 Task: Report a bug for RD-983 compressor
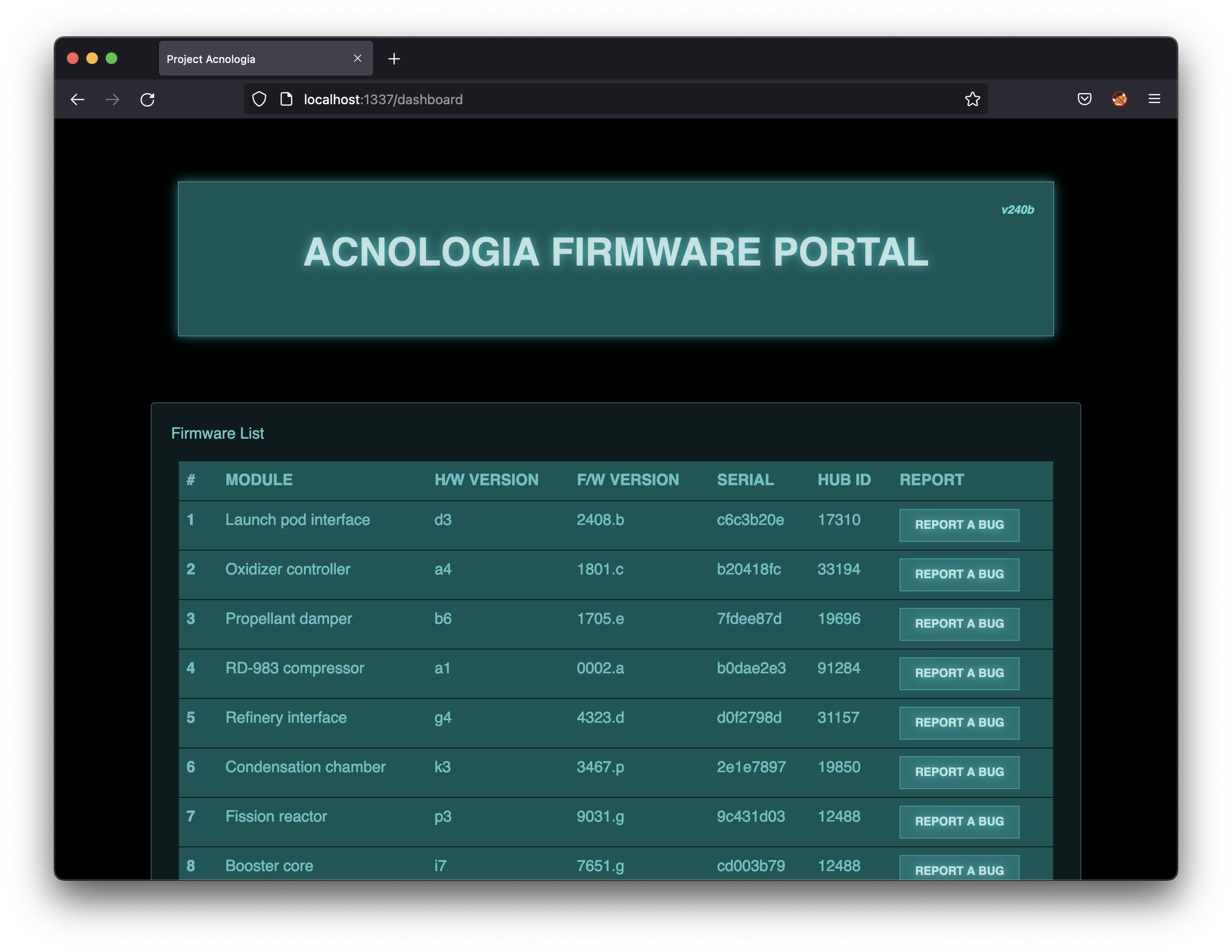[958, 673]
